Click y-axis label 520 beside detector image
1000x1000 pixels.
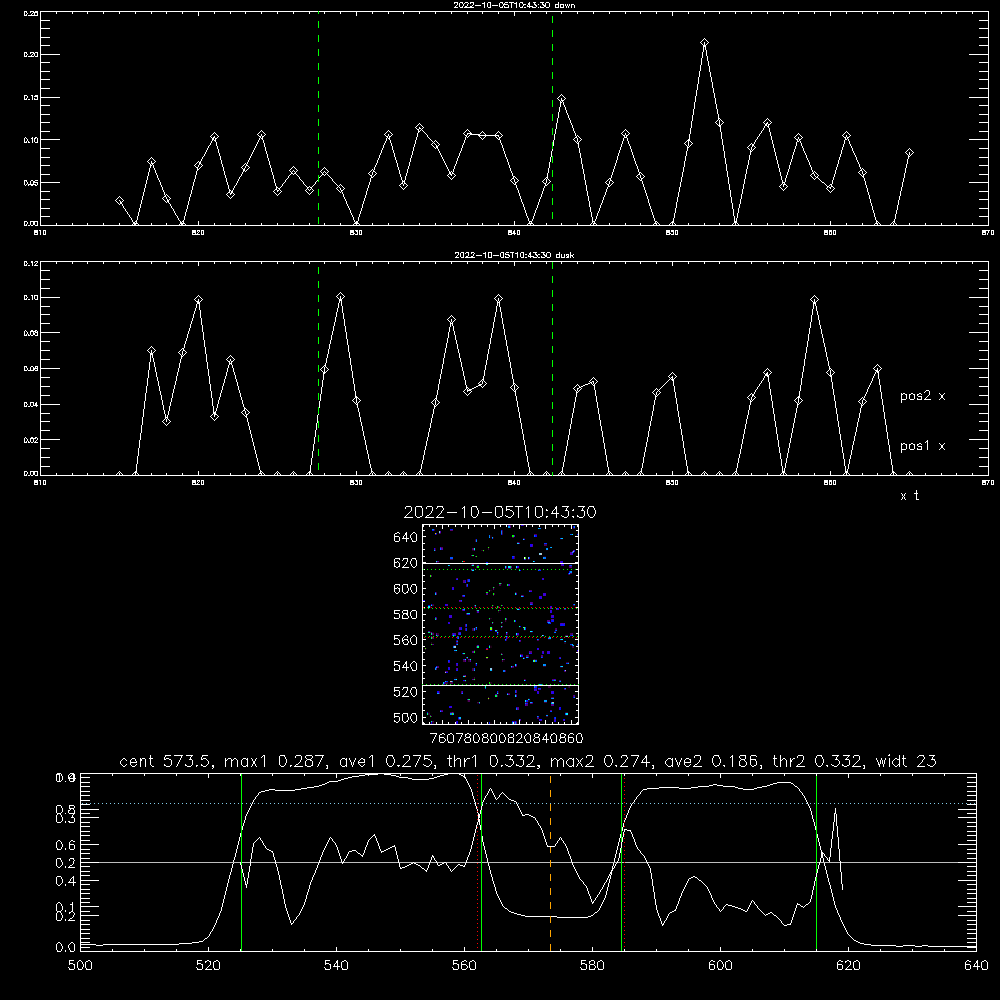coord(406,692)
